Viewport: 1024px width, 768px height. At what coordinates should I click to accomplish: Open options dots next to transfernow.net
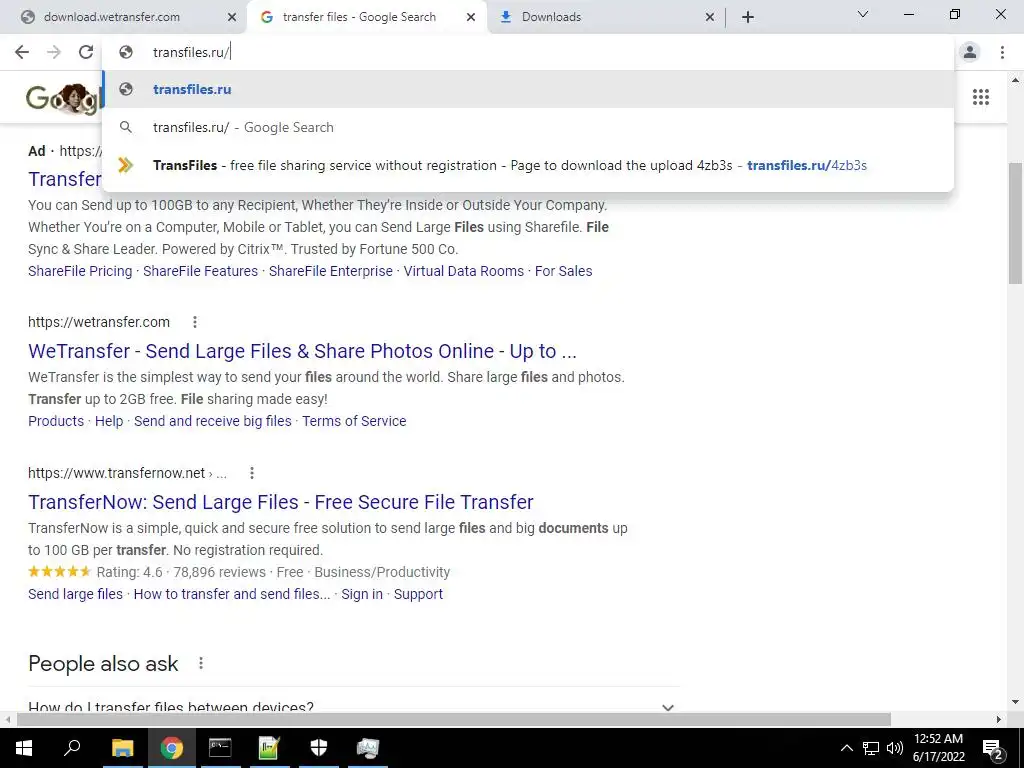251,473
